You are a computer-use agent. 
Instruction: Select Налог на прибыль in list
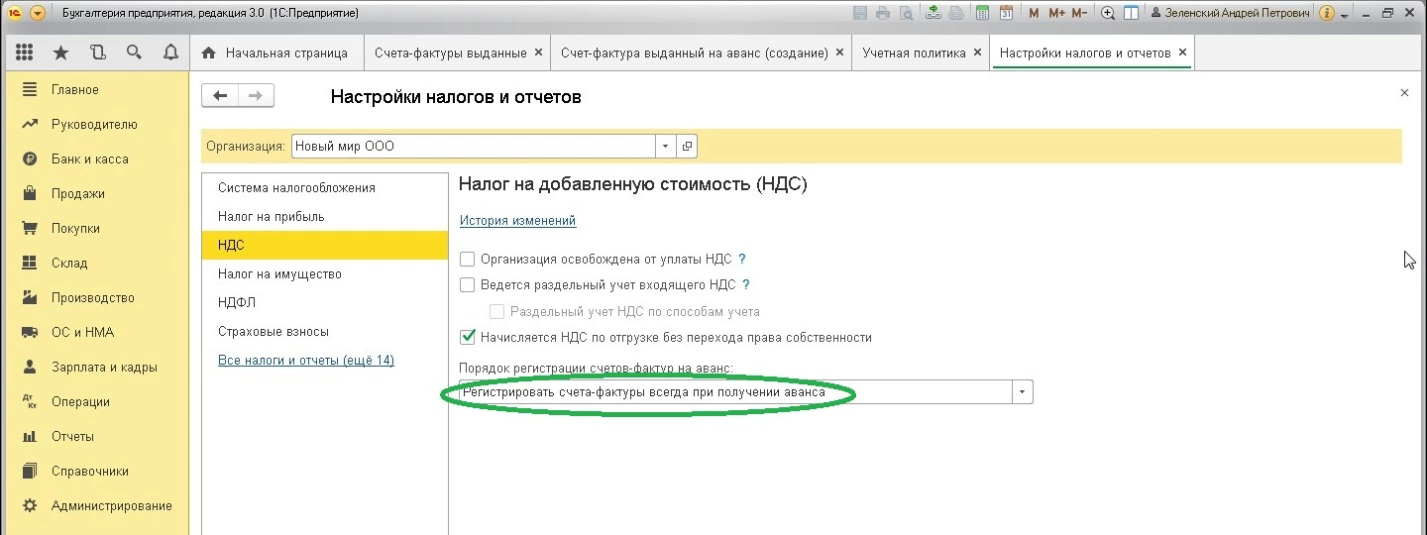click(x=325, y=216)
